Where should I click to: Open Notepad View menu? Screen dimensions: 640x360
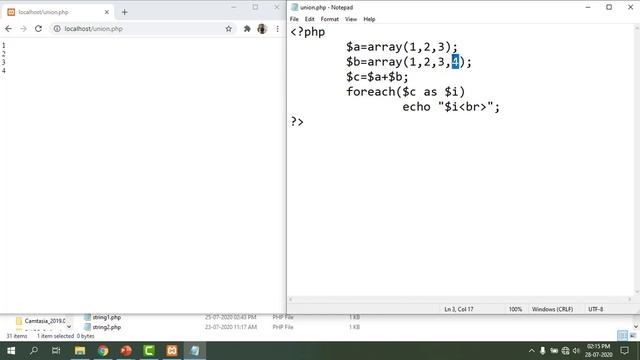(x=351, y=19)
